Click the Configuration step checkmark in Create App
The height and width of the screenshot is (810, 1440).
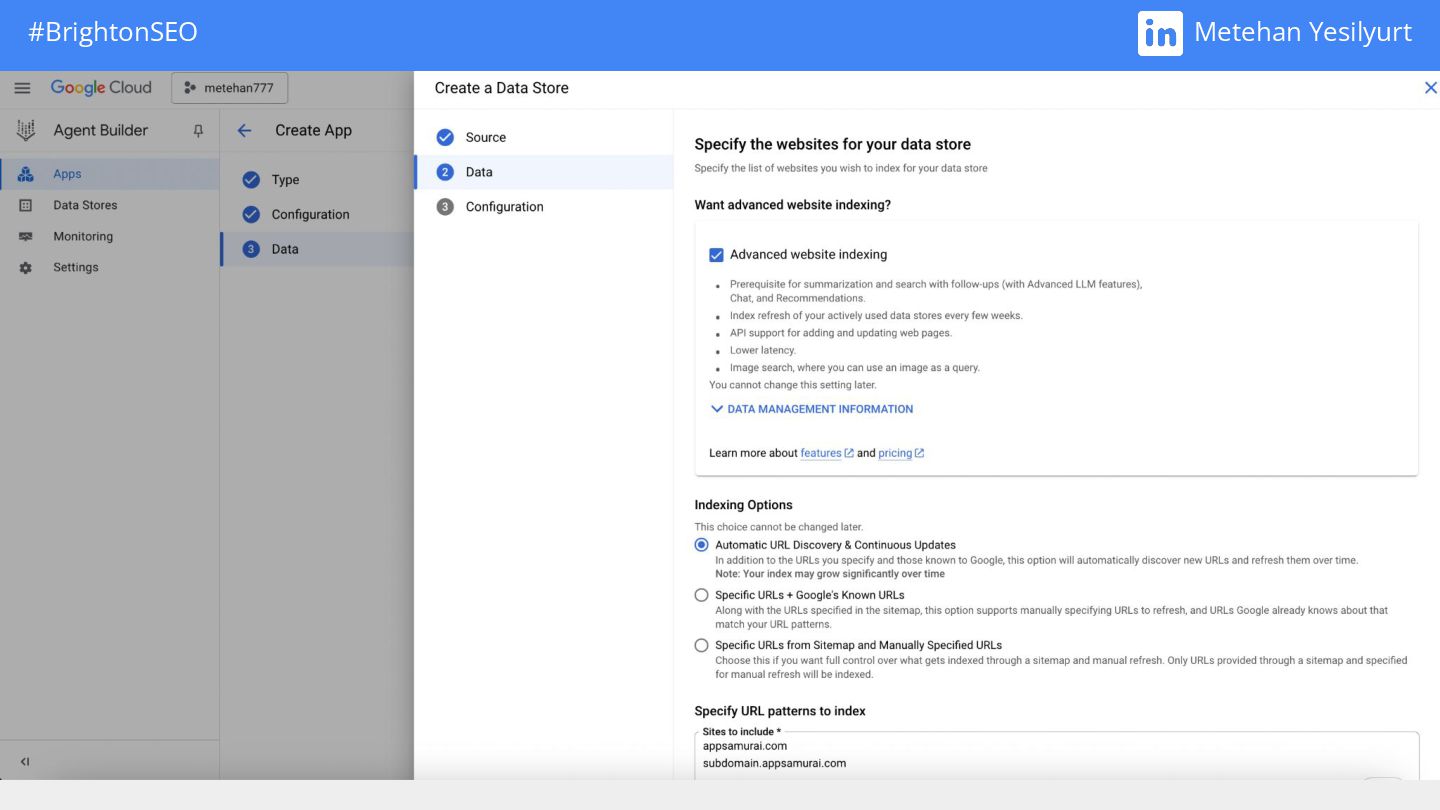tap(251, 214)
